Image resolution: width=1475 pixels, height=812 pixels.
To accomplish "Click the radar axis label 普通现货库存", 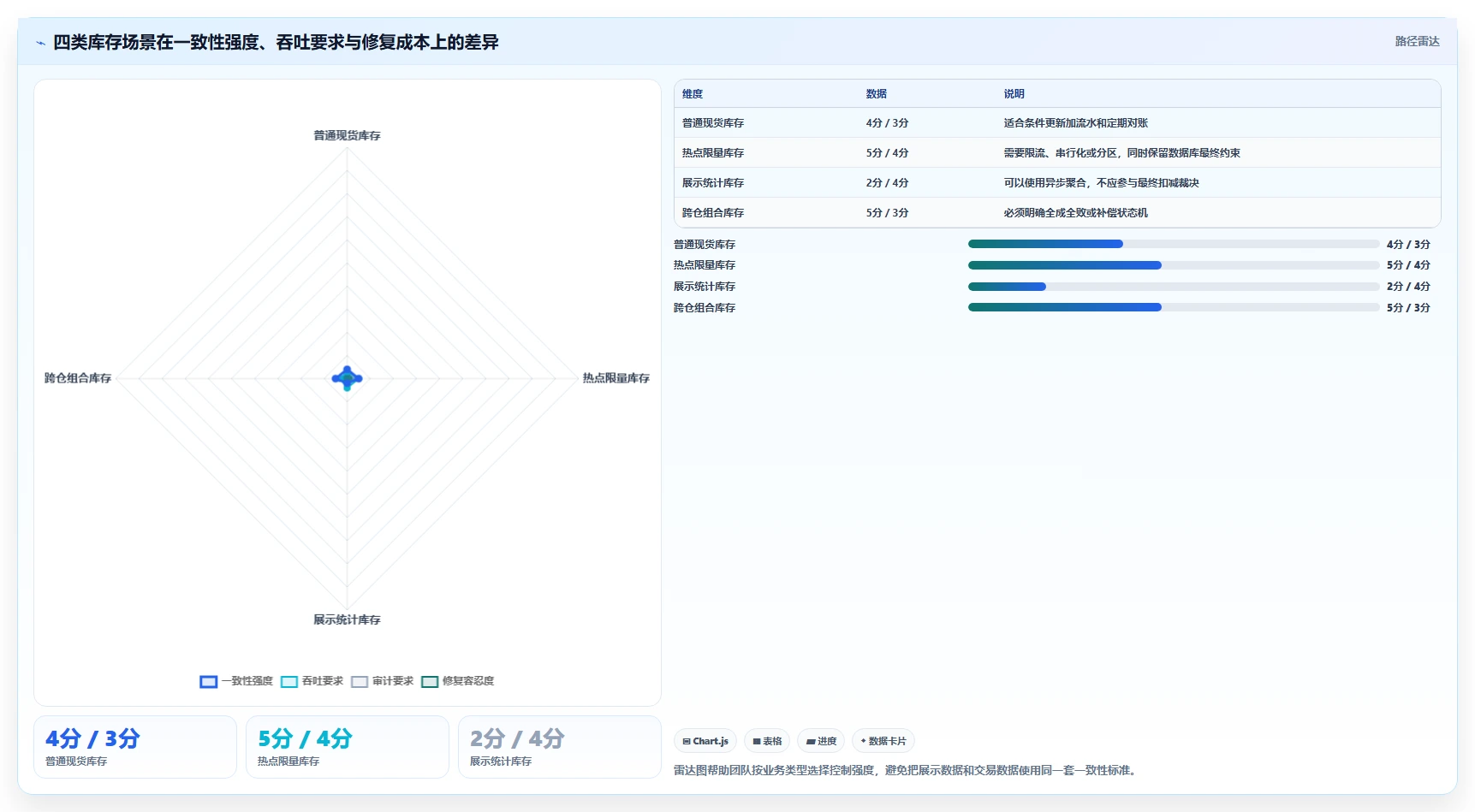I will pyautogui.click(x=347, y=135).
